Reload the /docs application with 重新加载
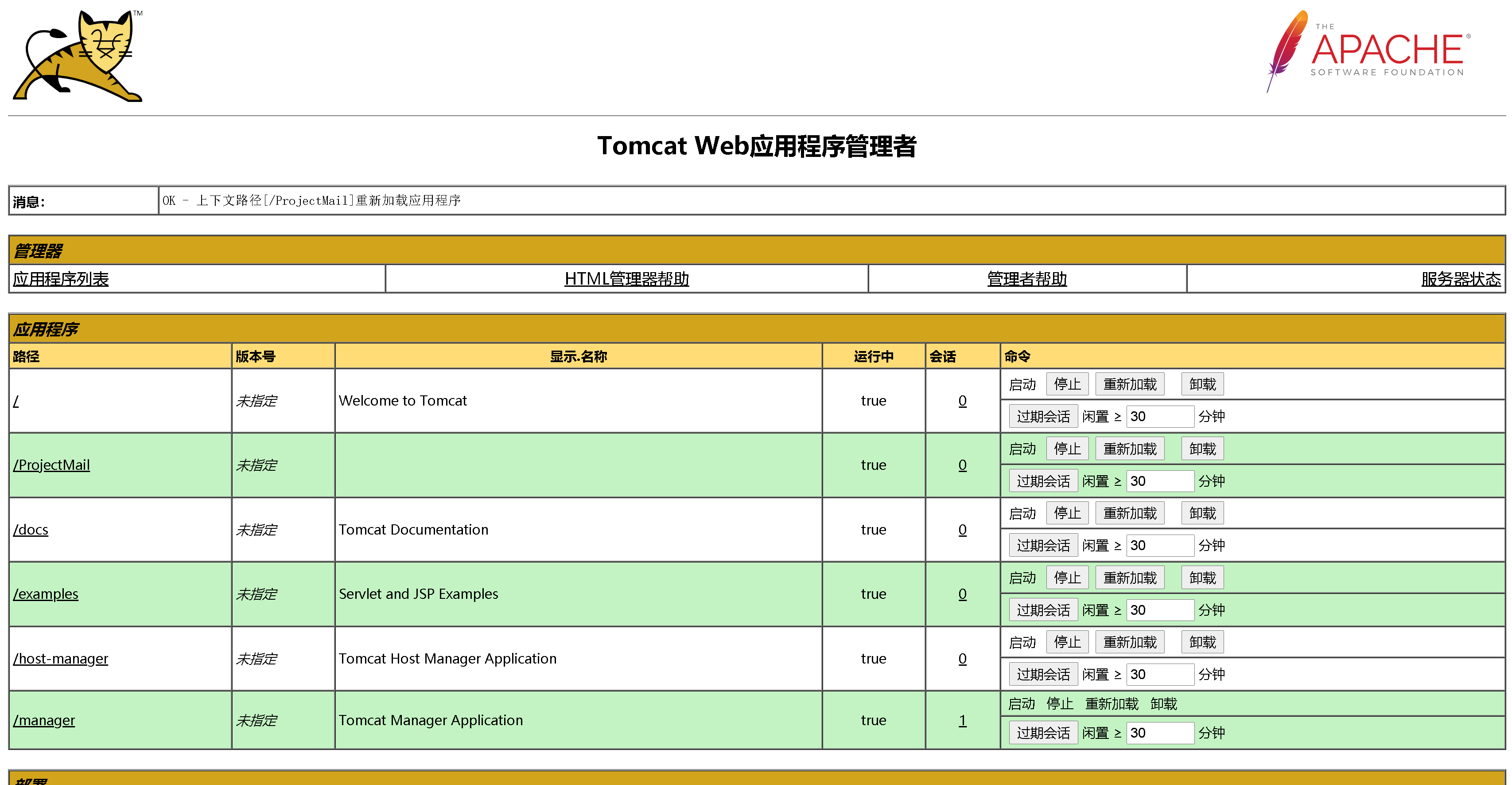The width and height of the screenshot is (1512, 785). coord(1130,512)
